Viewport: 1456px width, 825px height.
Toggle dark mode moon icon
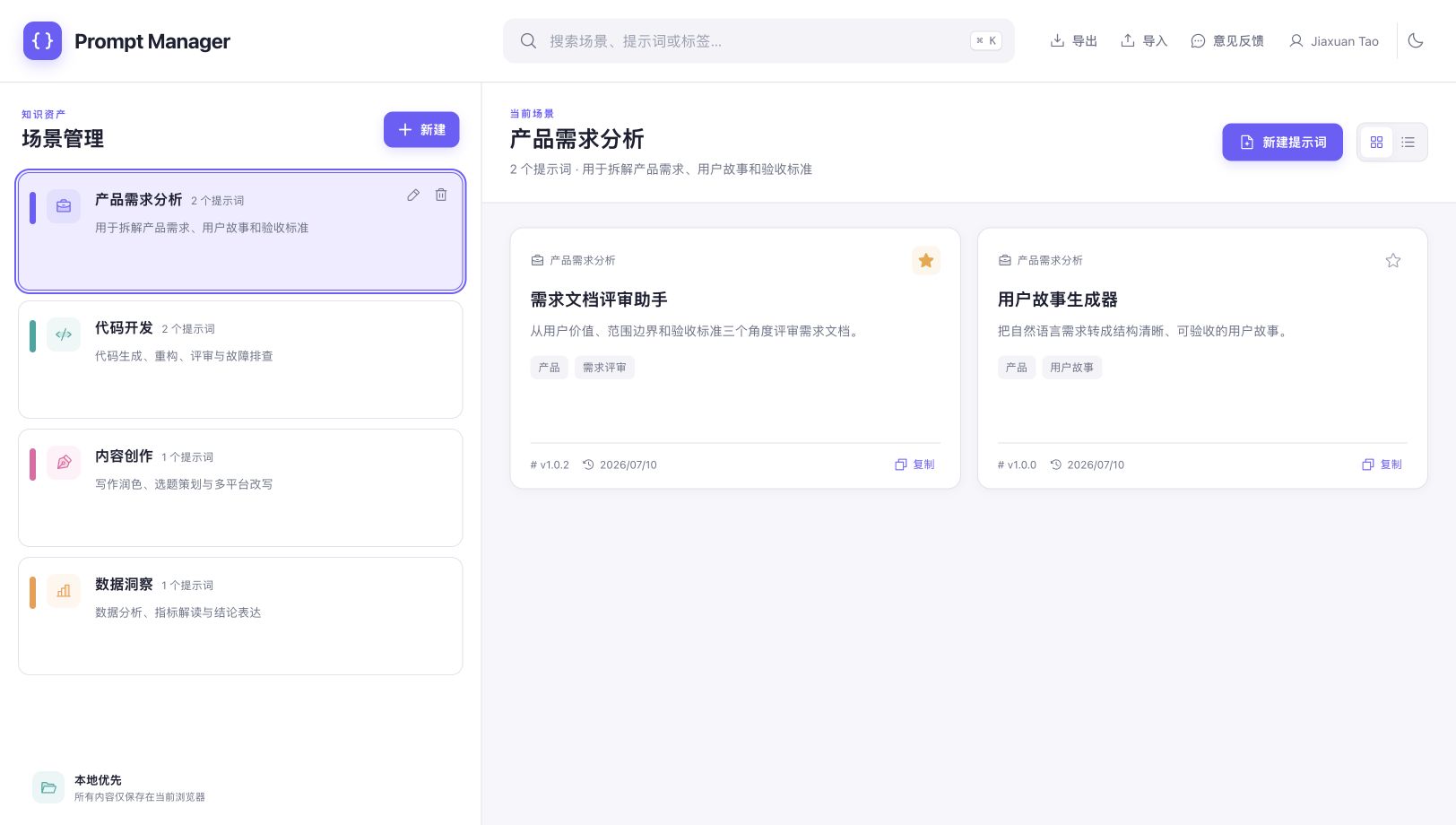click(1416, 40)
